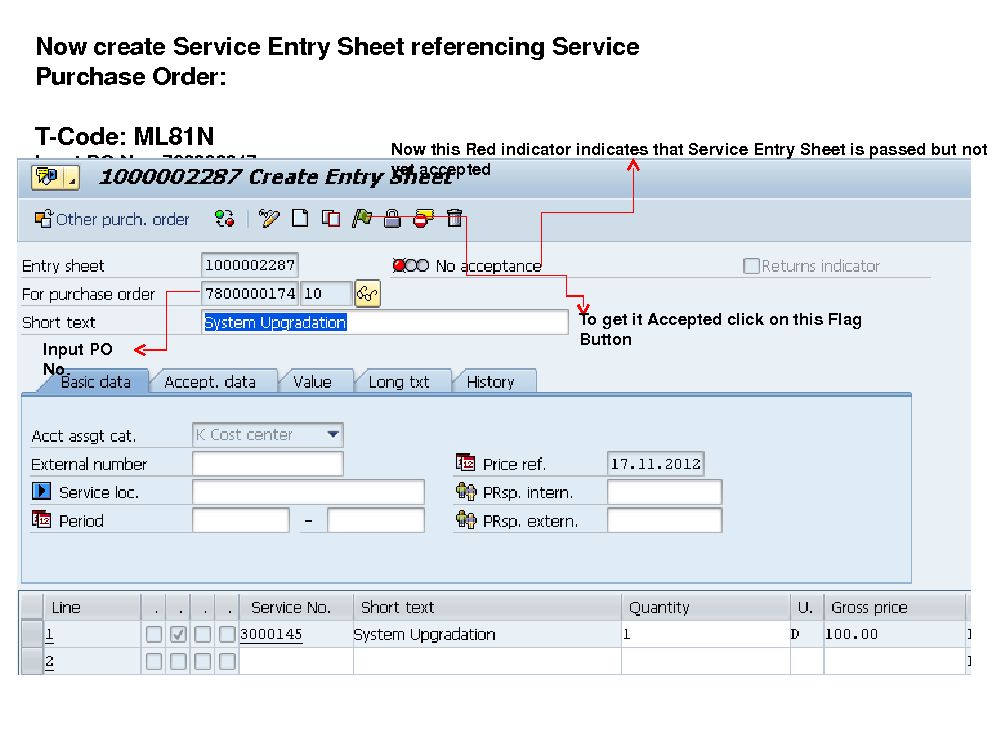Copy entry sheet using the copy icon
Viewport: 1000px width, 750px height.
click(x=331, y=218)
